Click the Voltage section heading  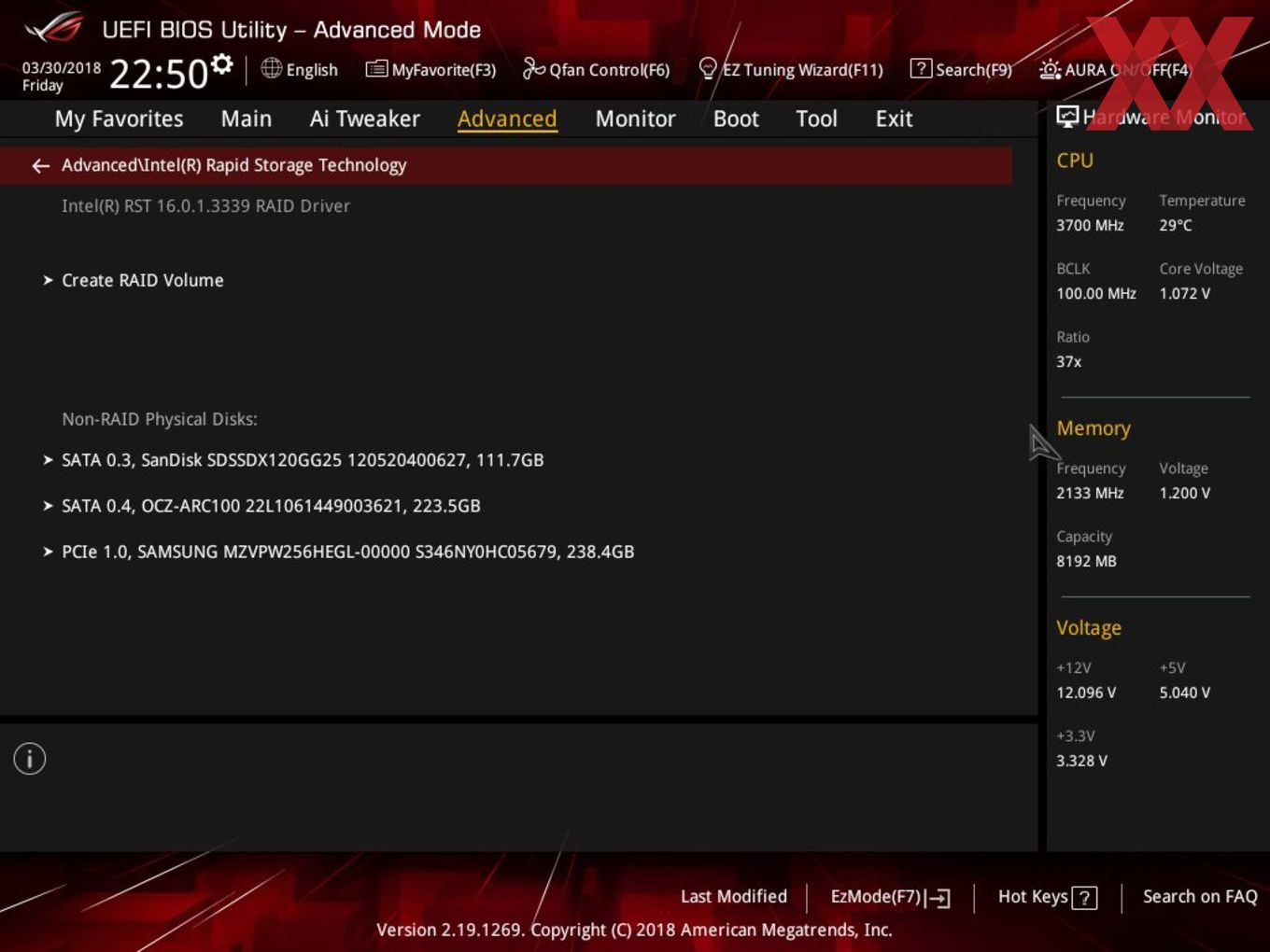coord(1089,628)
